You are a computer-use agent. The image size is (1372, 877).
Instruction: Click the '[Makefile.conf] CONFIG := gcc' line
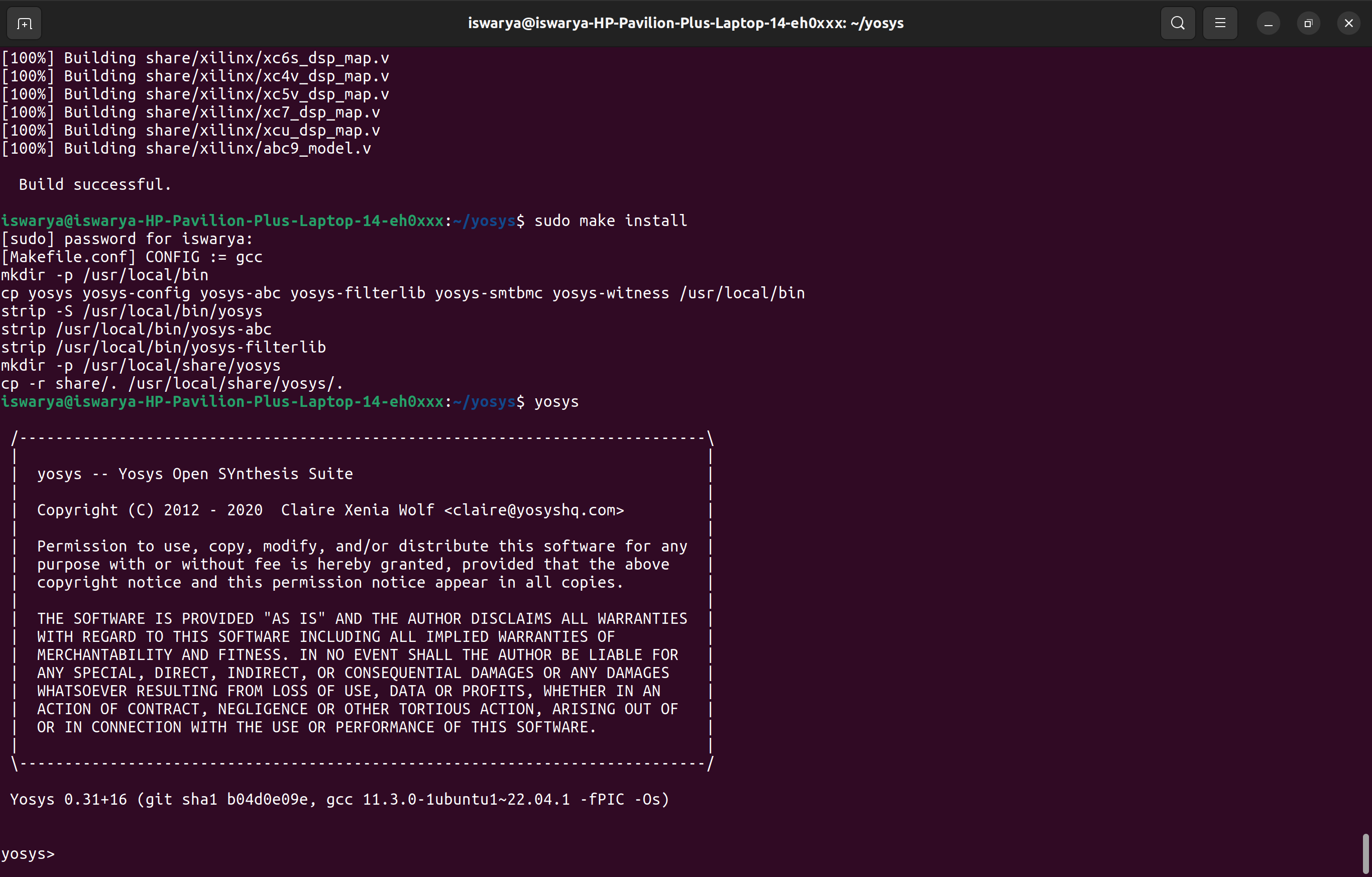(x=131, y=257)
